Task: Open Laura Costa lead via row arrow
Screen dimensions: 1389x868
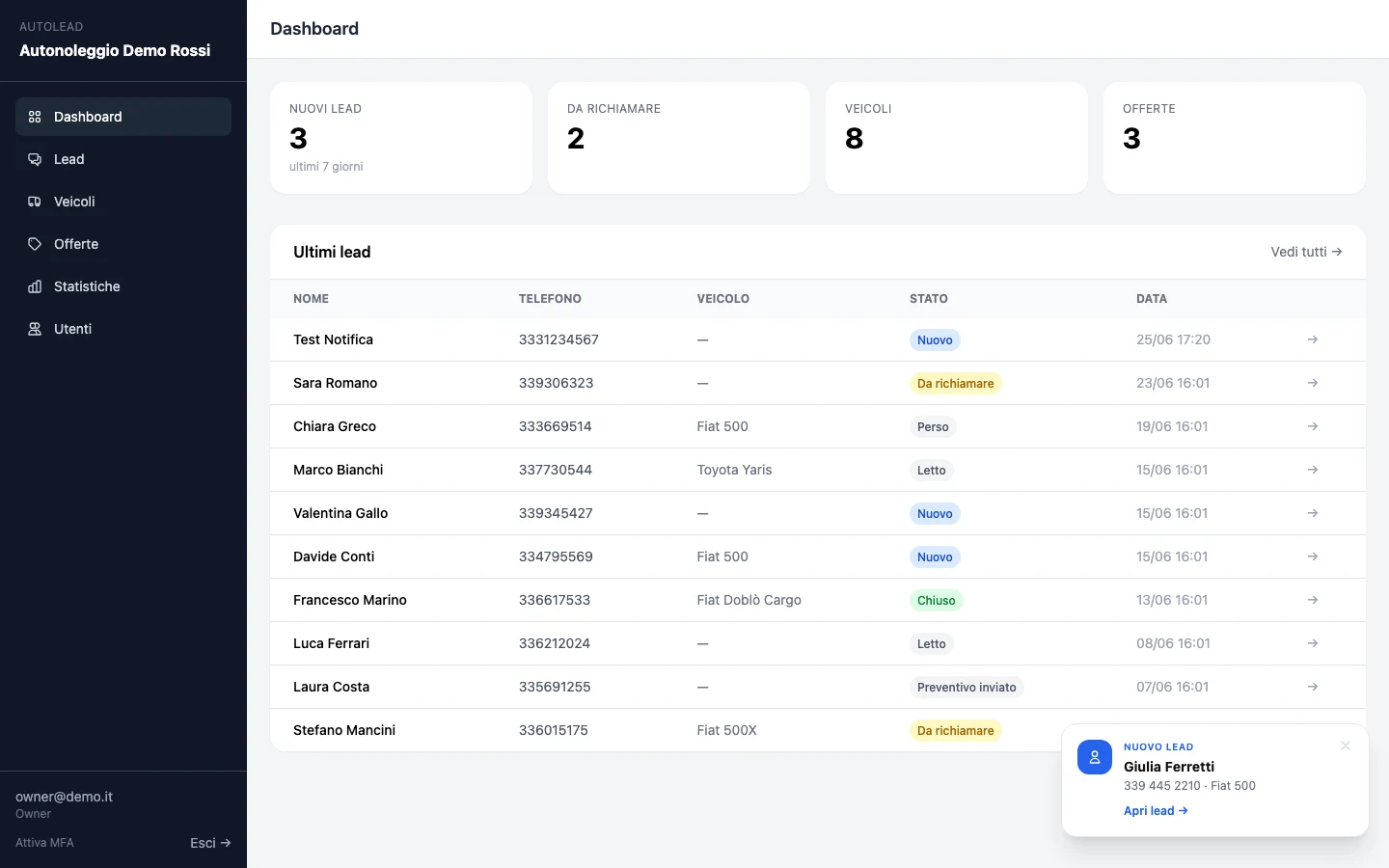Action: (1313, 687)
